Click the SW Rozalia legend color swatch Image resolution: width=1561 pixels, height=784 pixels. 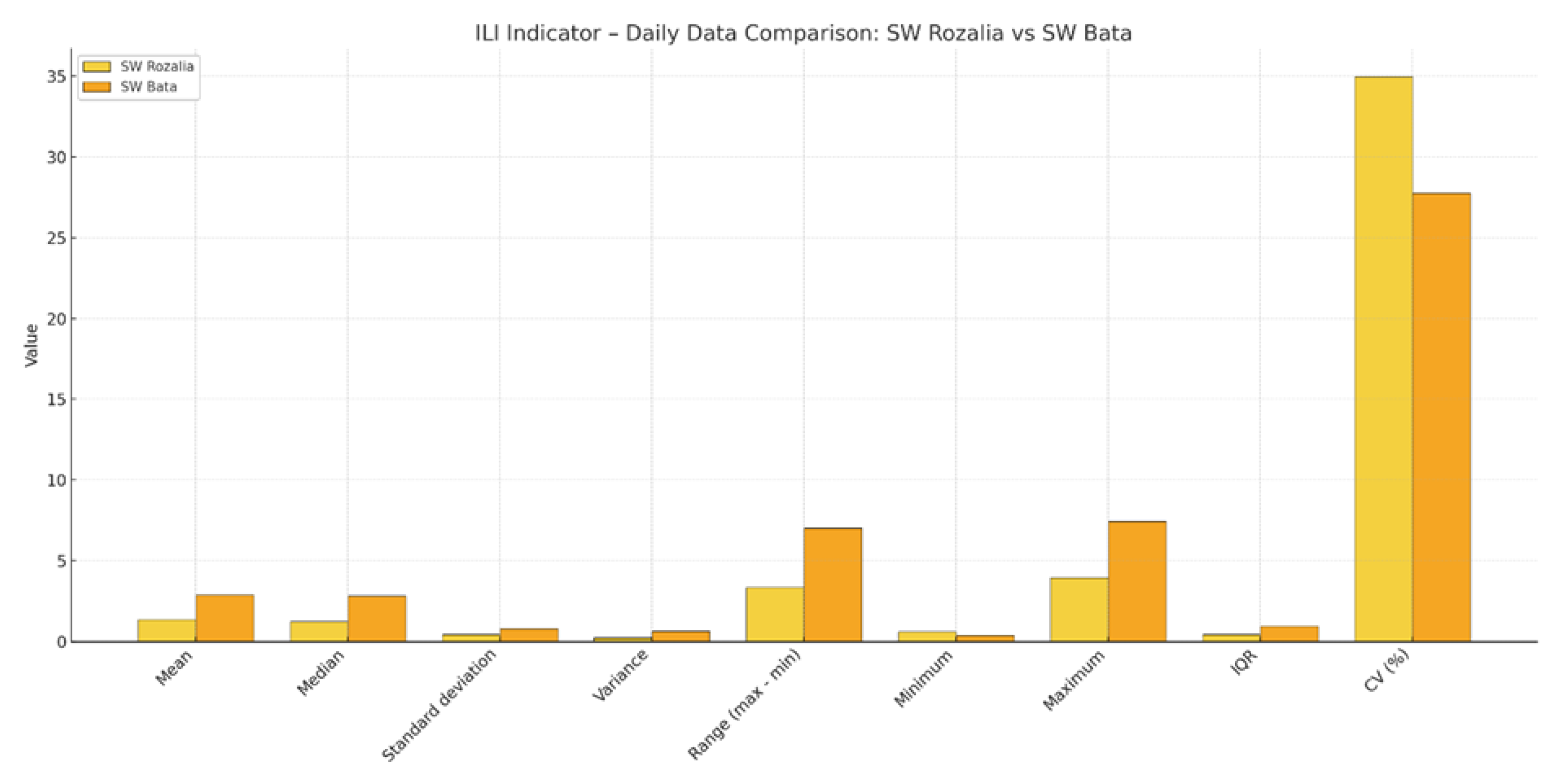click(x=97, y=67)
